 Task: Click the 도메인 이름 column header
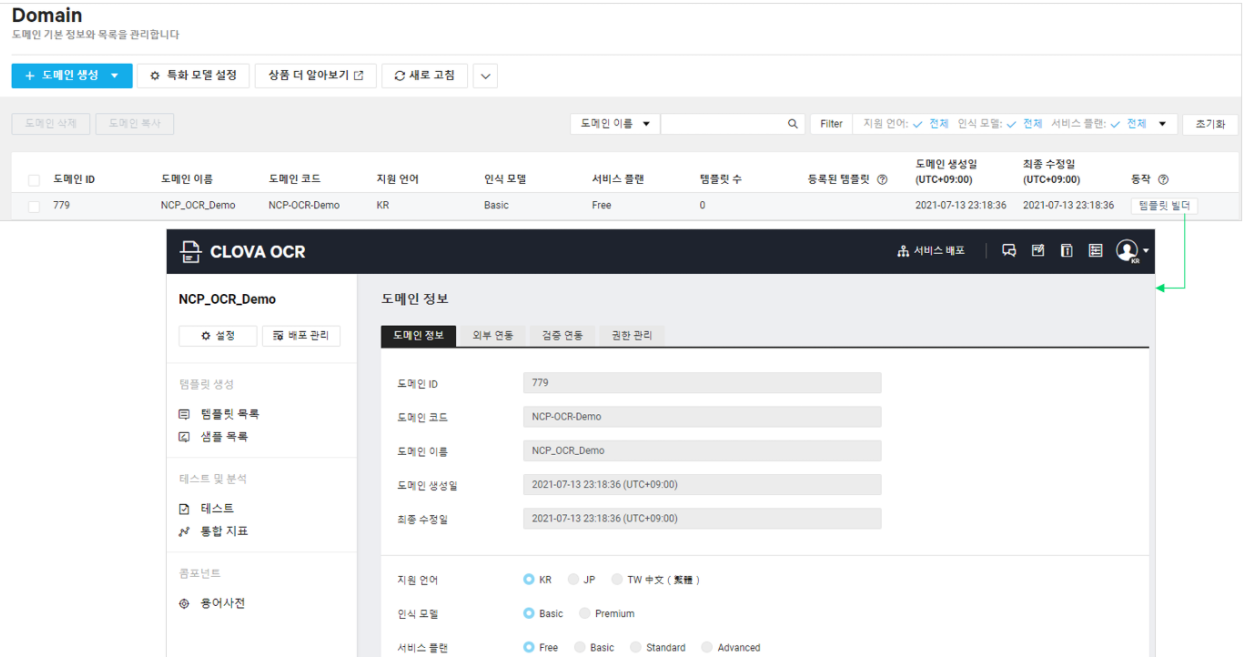tap(186, 180)
